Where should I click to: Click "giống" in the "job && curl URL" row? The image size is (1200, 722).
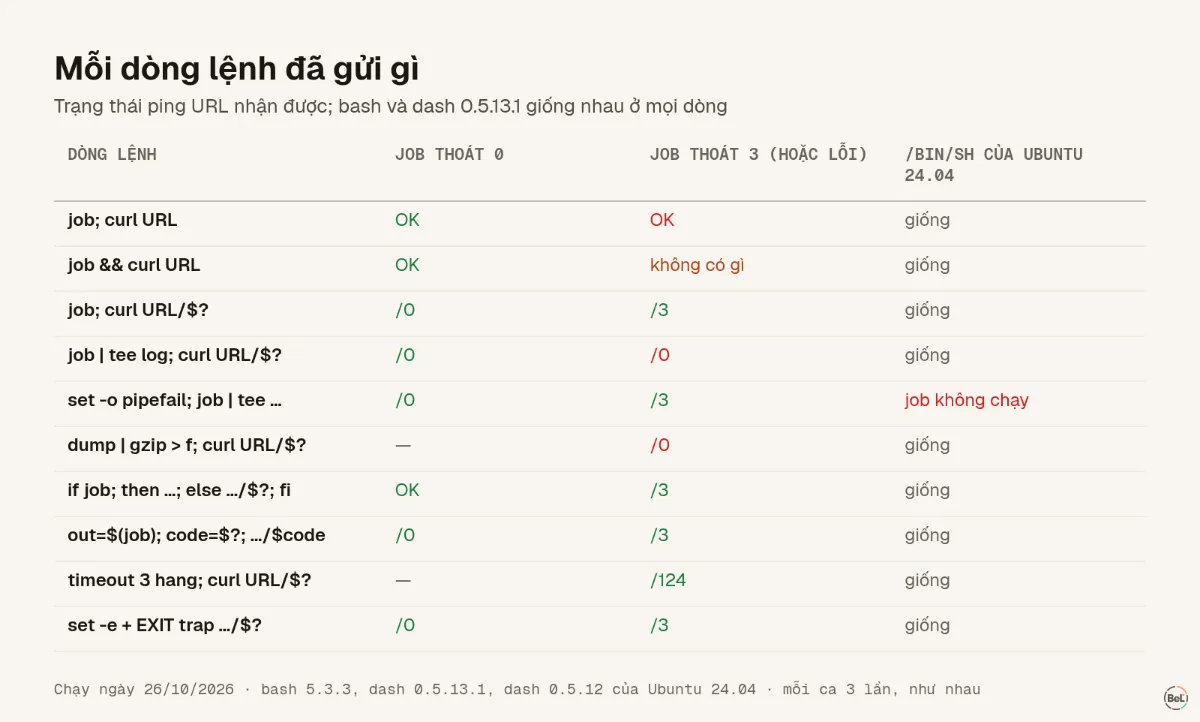927,265
